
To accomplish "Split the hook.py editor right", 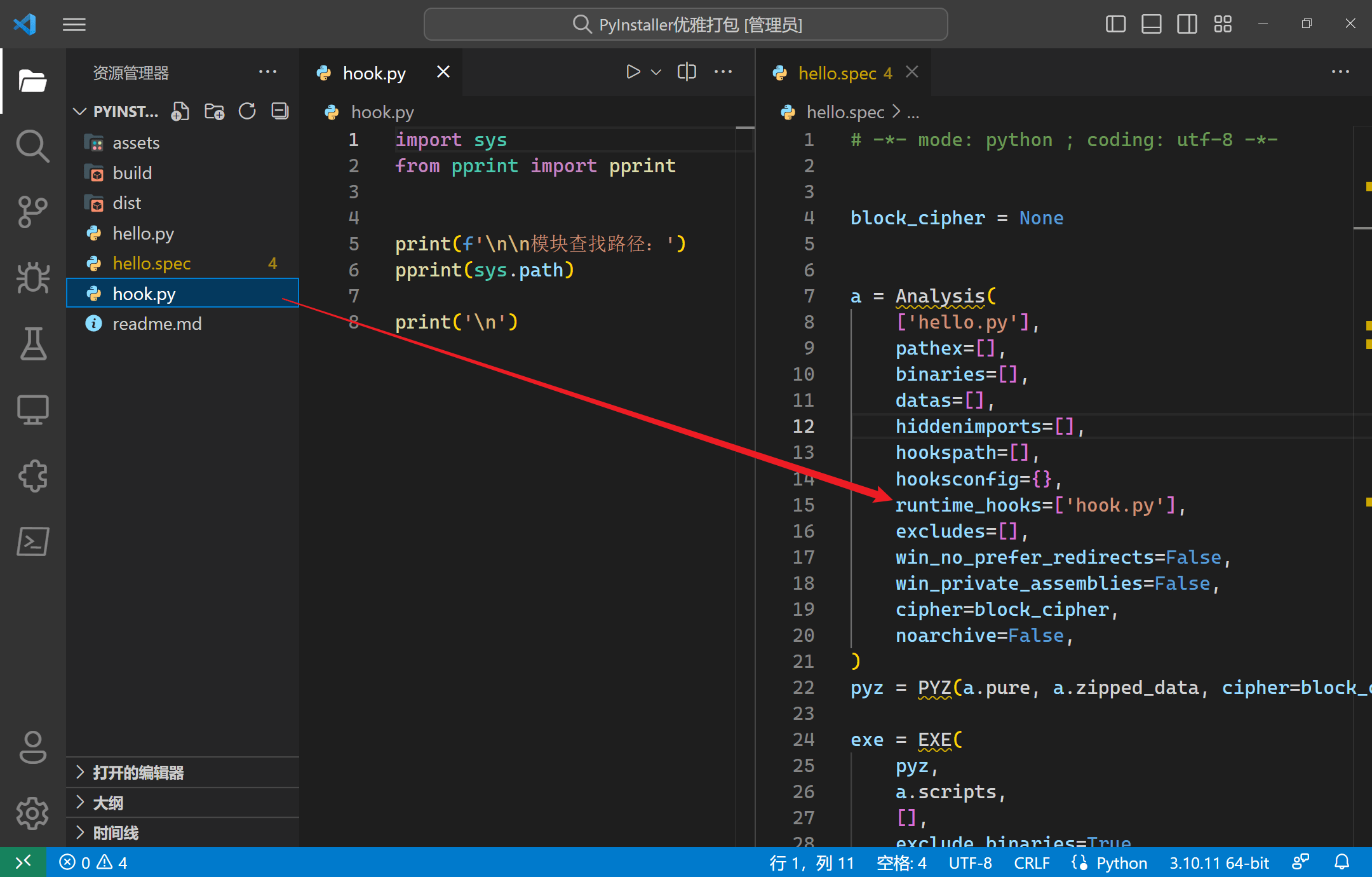I will (687, 72).
